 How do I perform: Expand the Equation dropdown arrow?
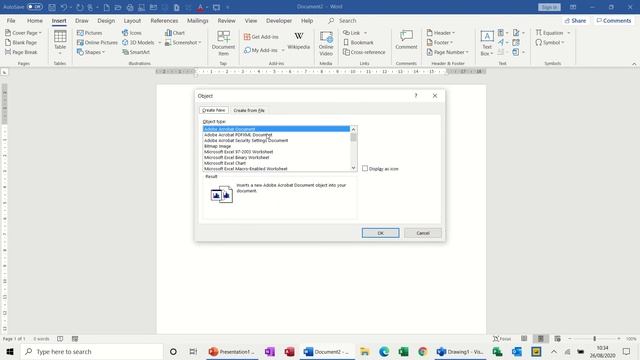[x=569, y=33]
